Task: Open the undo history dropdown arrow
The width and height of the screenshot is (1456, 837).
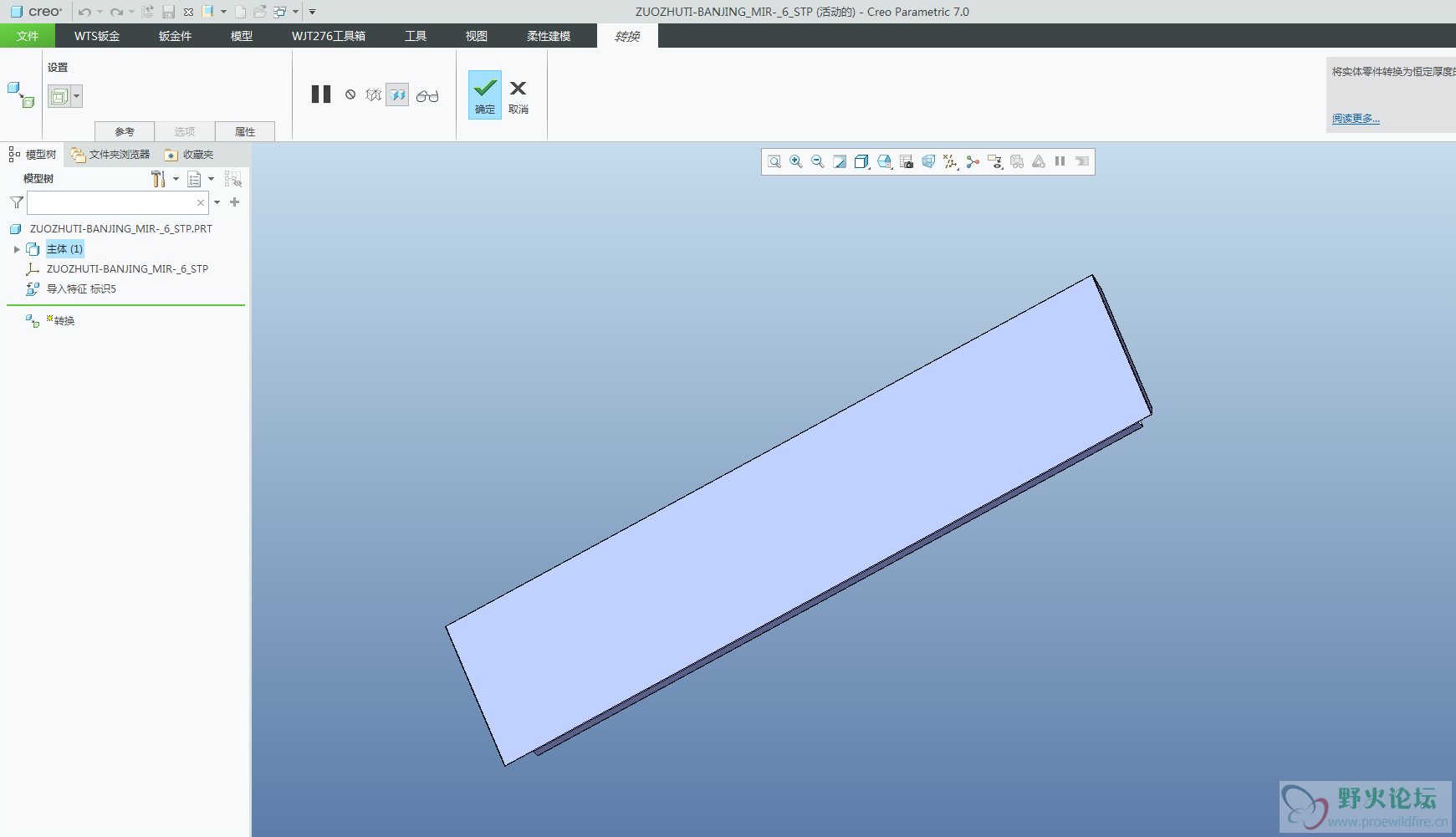Action: tap(100, 12)
